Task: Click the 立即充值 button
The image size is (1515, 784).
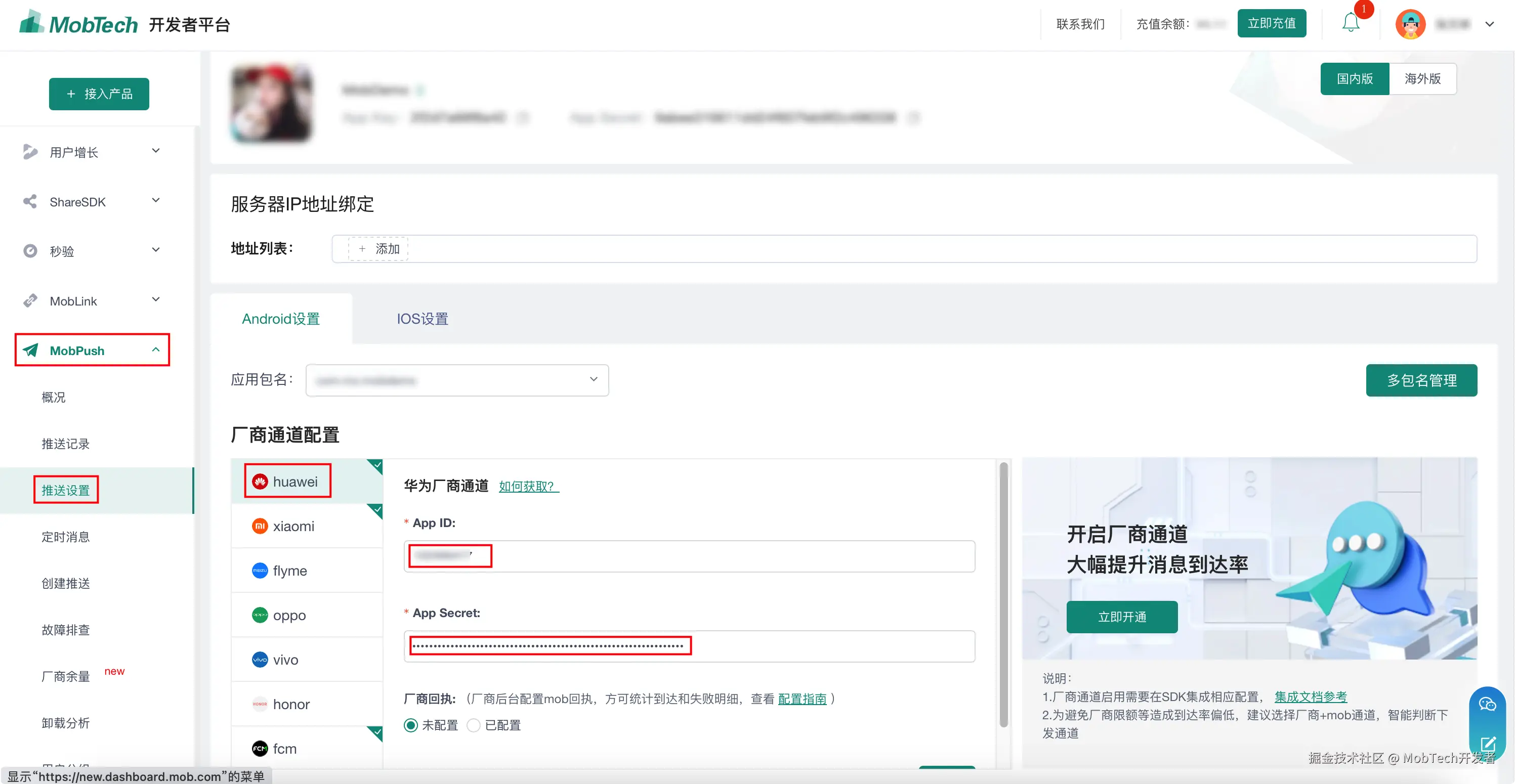Action: [x=1272, y=23]
